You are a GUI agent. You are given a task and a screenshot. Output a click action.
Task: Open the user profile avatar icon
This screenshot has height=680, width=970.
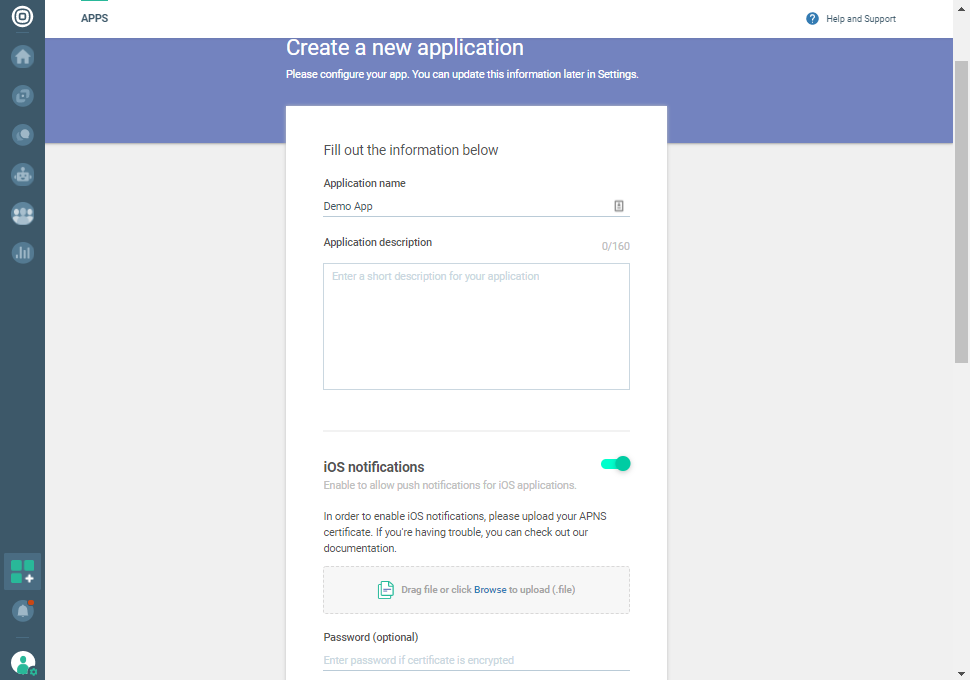click(22, 661)
